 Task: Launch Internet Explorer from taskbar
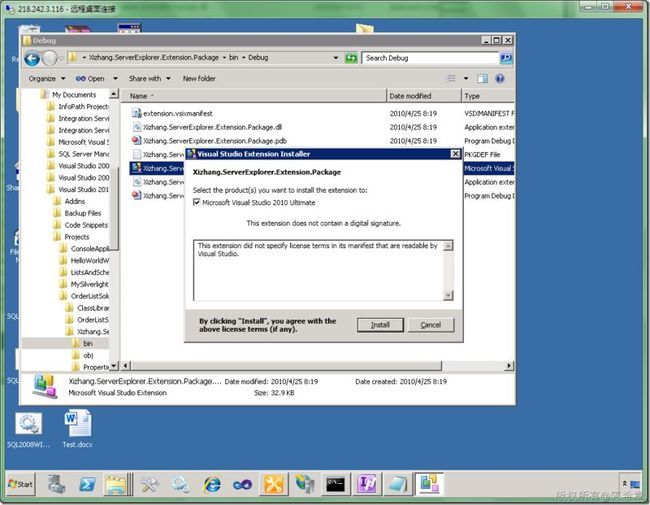(212, 484)
